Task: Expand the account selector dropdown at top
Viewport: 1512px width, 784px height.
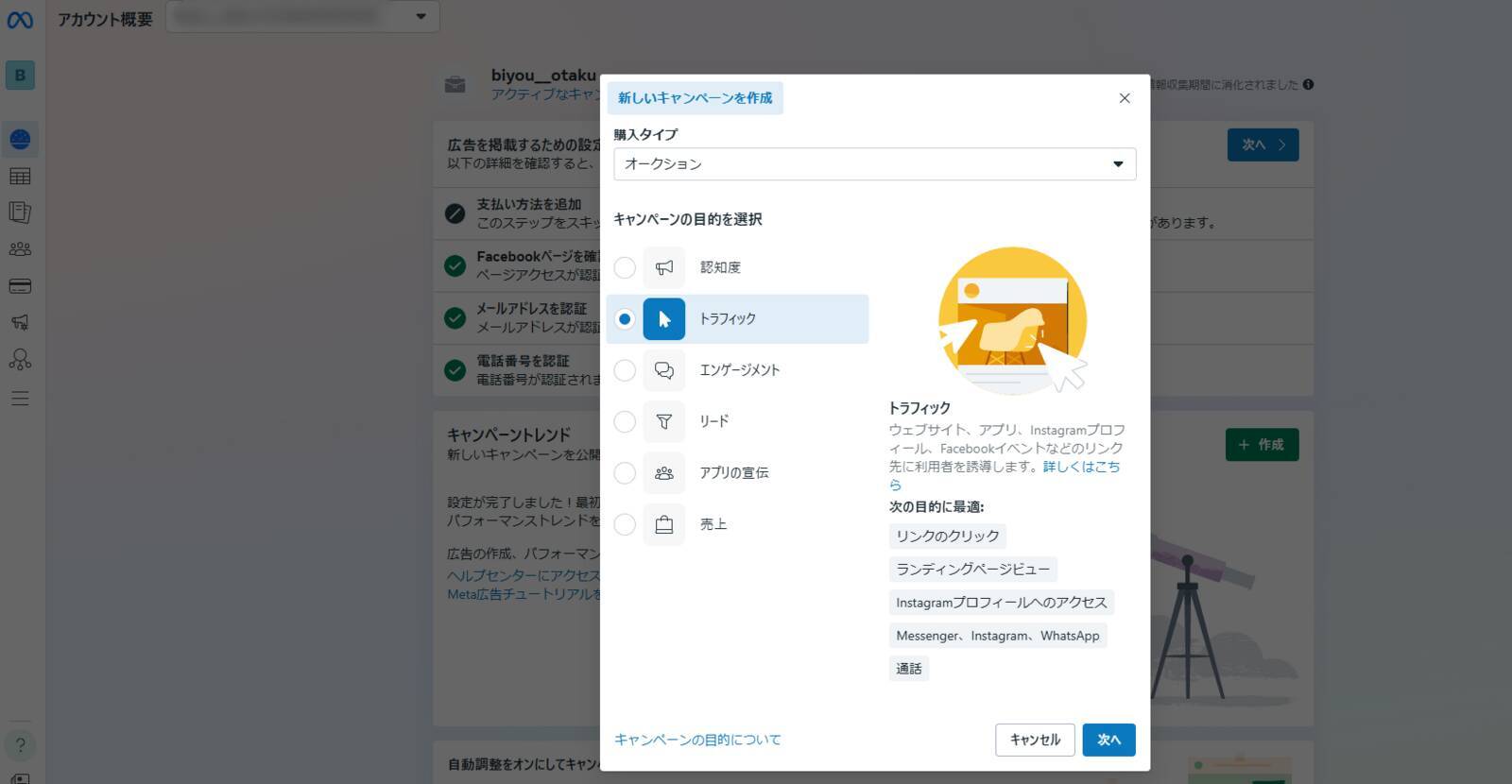Action: coord(302,17)
